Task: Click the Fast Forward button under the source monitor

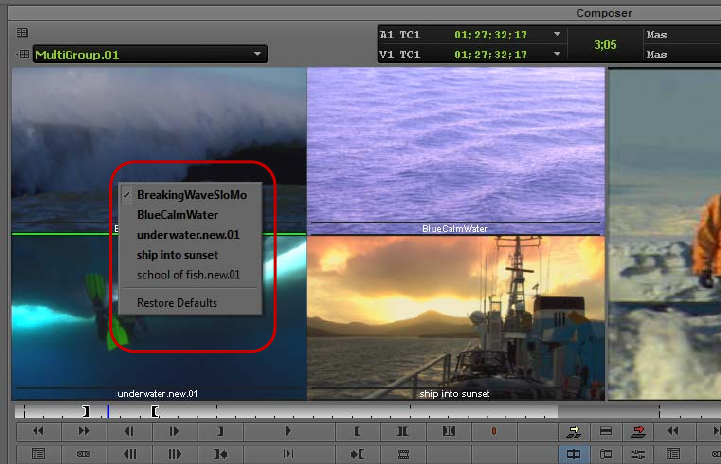Action: point(84,431)
